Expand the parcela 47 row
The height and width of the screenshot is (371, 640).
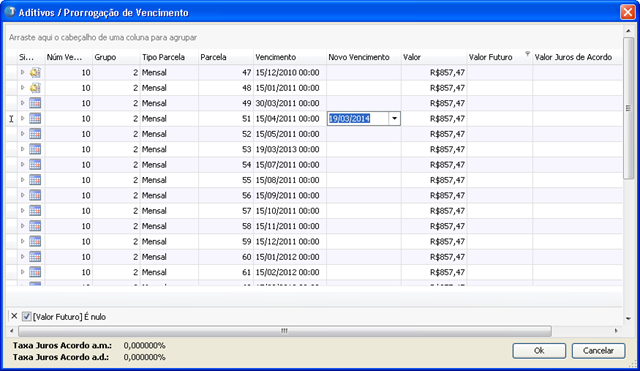pyautogui.click(x=22, y=72)
